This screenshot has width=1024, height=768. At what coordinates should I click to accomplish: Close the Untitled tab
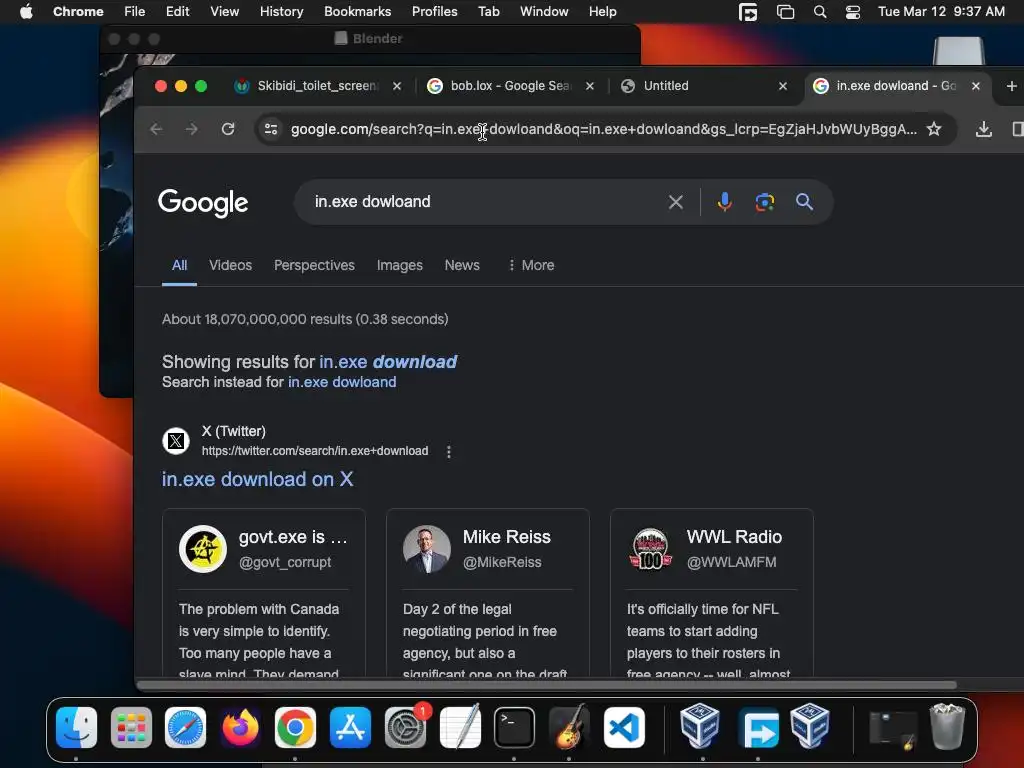pyautogui.click(x=783, y=86)
